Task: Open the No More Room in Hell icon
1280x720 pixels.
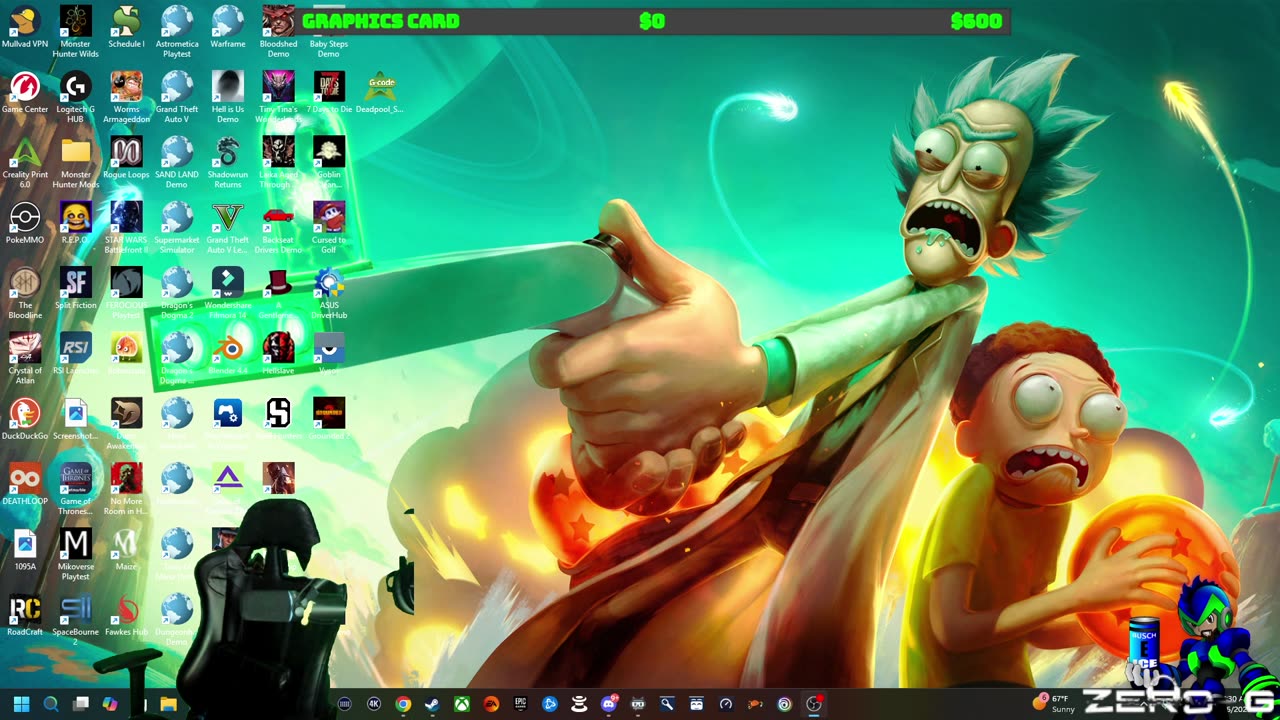Action: point(126,489)
